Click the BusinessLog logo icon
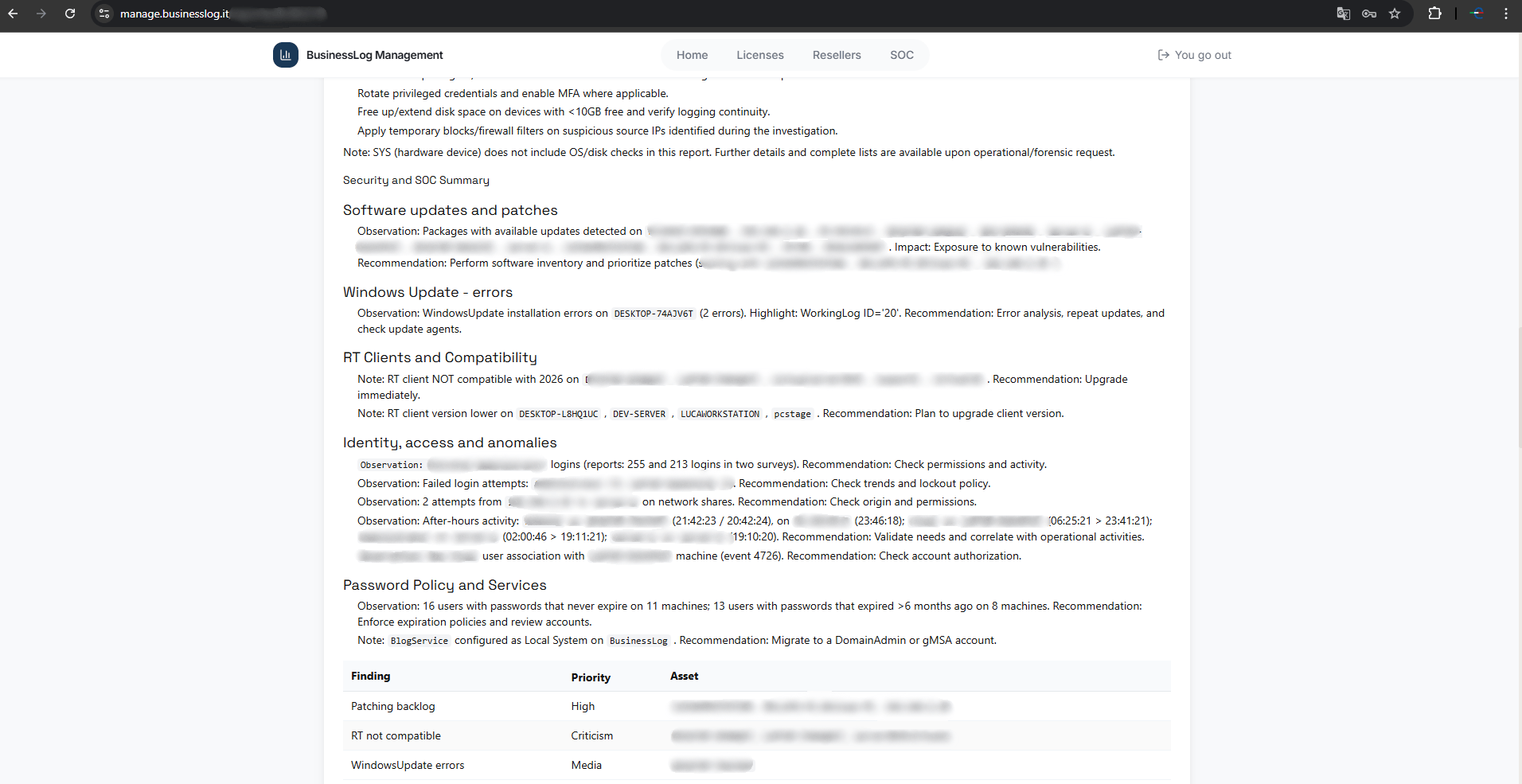The image size is (1522, 784). point(286,55)
